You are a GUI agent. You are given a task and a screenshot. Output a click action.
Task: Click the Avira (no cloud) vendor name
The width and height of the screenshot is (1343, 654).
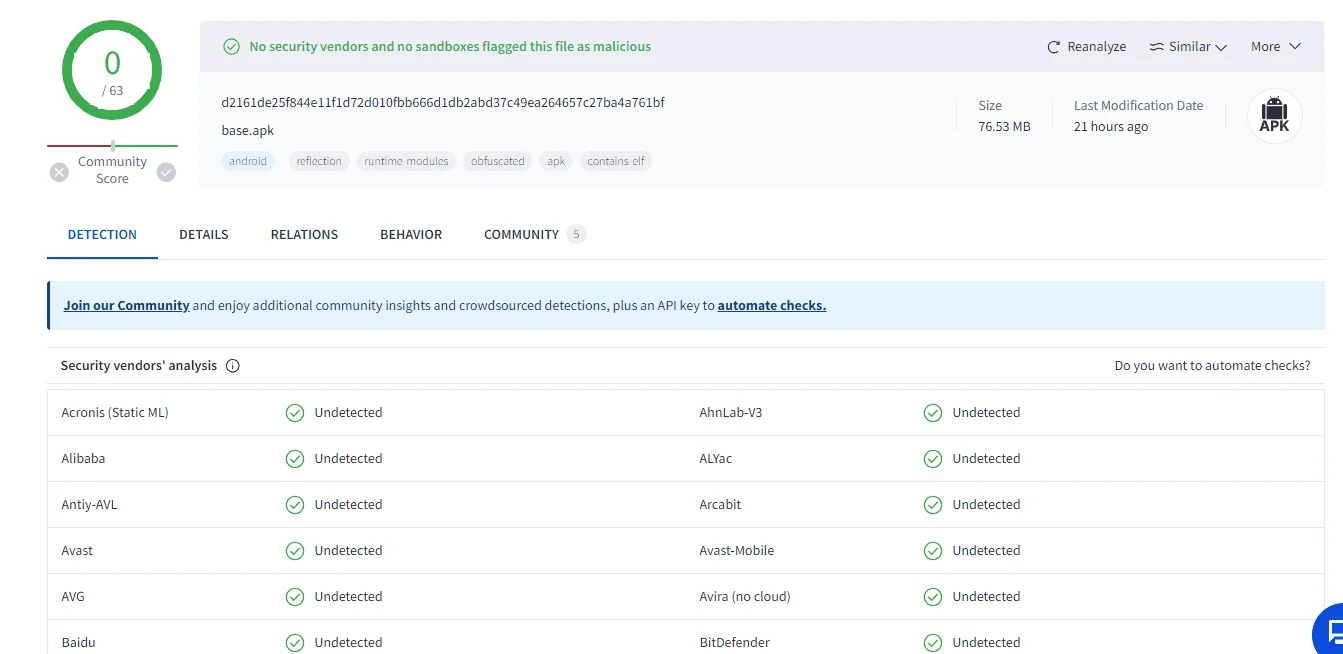(x=745, y=597)
